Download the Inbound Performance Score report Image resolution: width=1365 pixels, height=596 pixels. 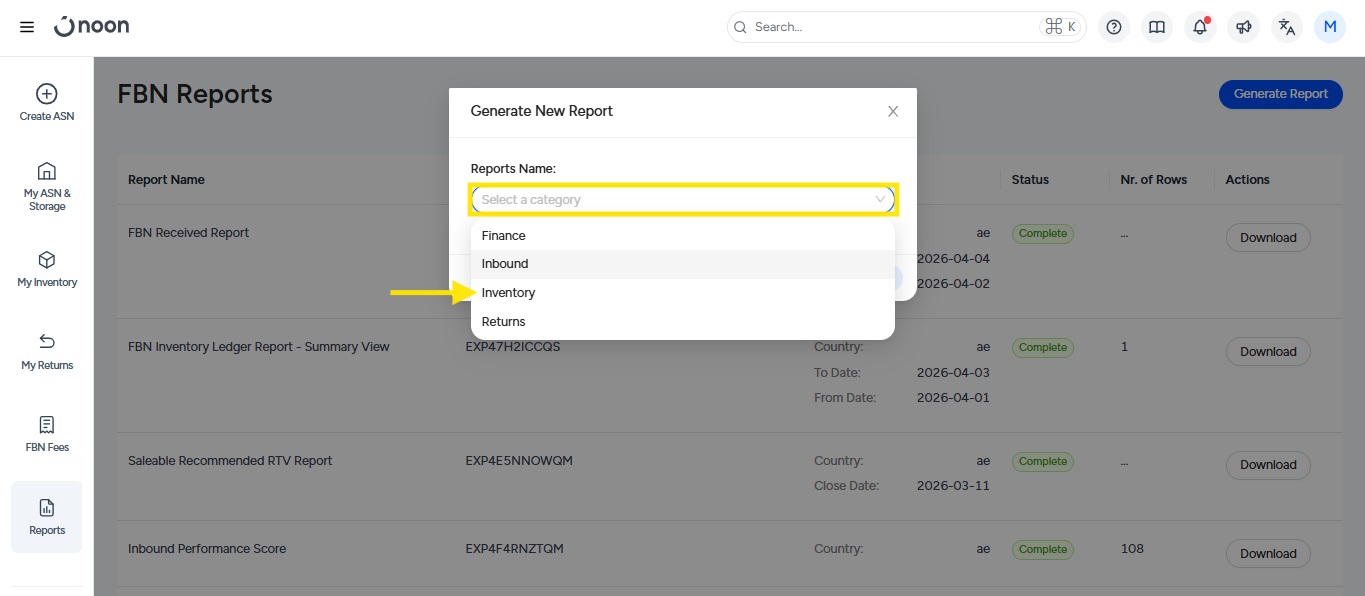(x=1267, y=553)
